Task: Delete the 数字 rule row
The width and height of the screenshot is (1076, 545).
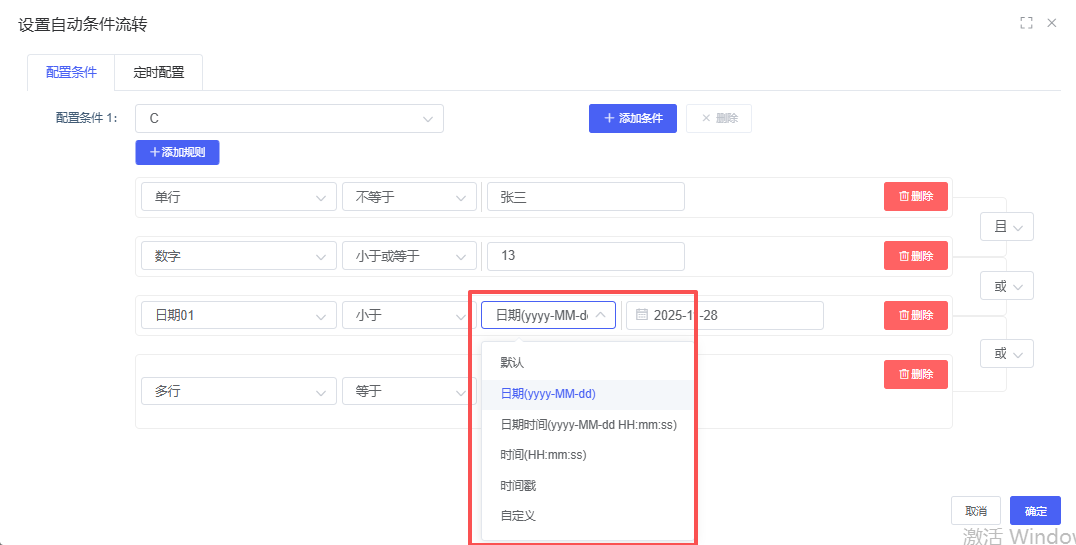Action: (x=915, y=256)
